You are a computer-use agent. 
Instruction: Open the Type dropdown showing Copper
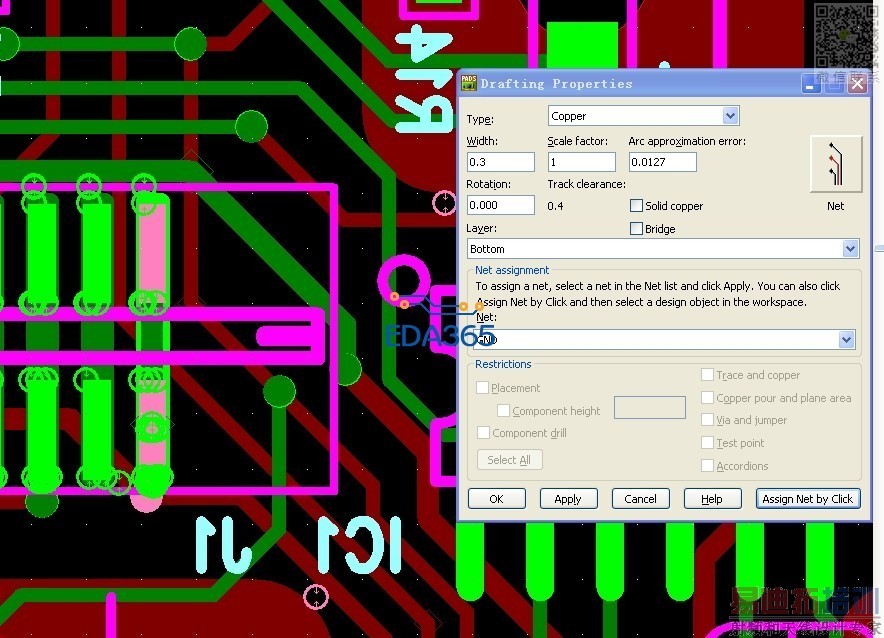pyautogui.click(x=730, y=116)
